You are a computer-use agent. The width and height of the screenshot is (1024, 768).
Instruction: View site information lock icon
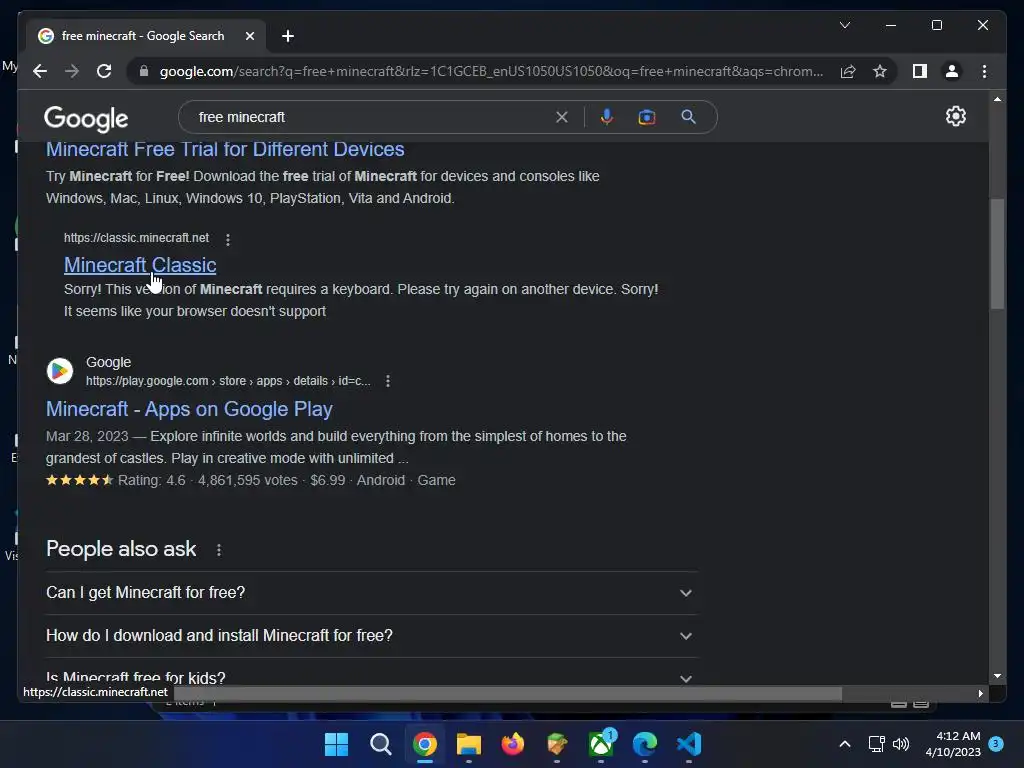(144, 71)
